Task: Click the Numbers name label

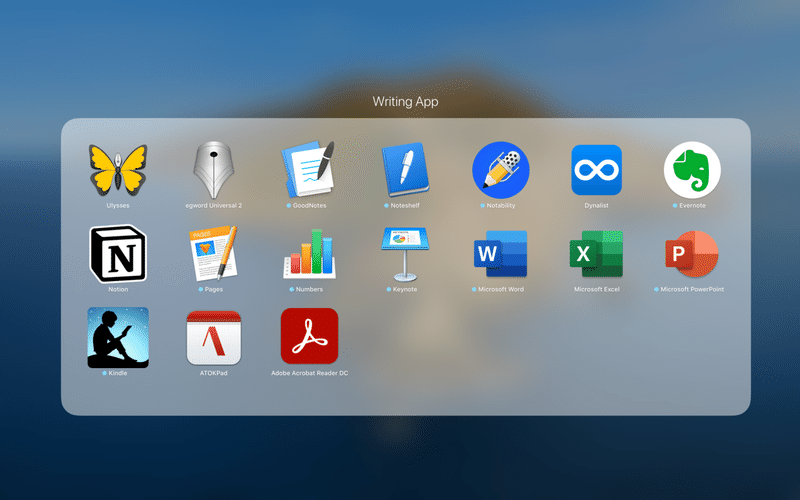Action: click(x=309, y=289)
